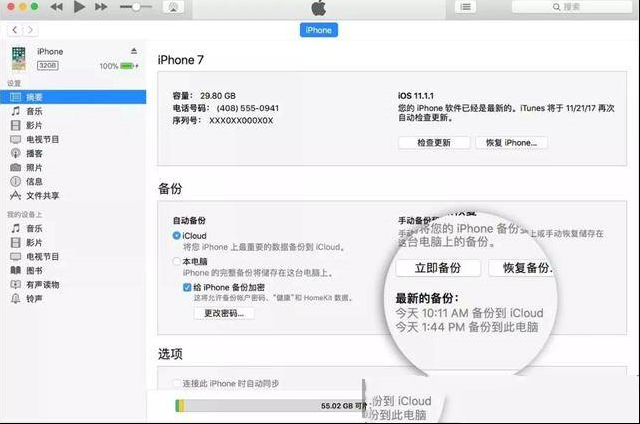Viewport: 640px width, 424px height.
Task: Toggle the 给 iPhone 备份加密 checkbox
Action: 187,287
